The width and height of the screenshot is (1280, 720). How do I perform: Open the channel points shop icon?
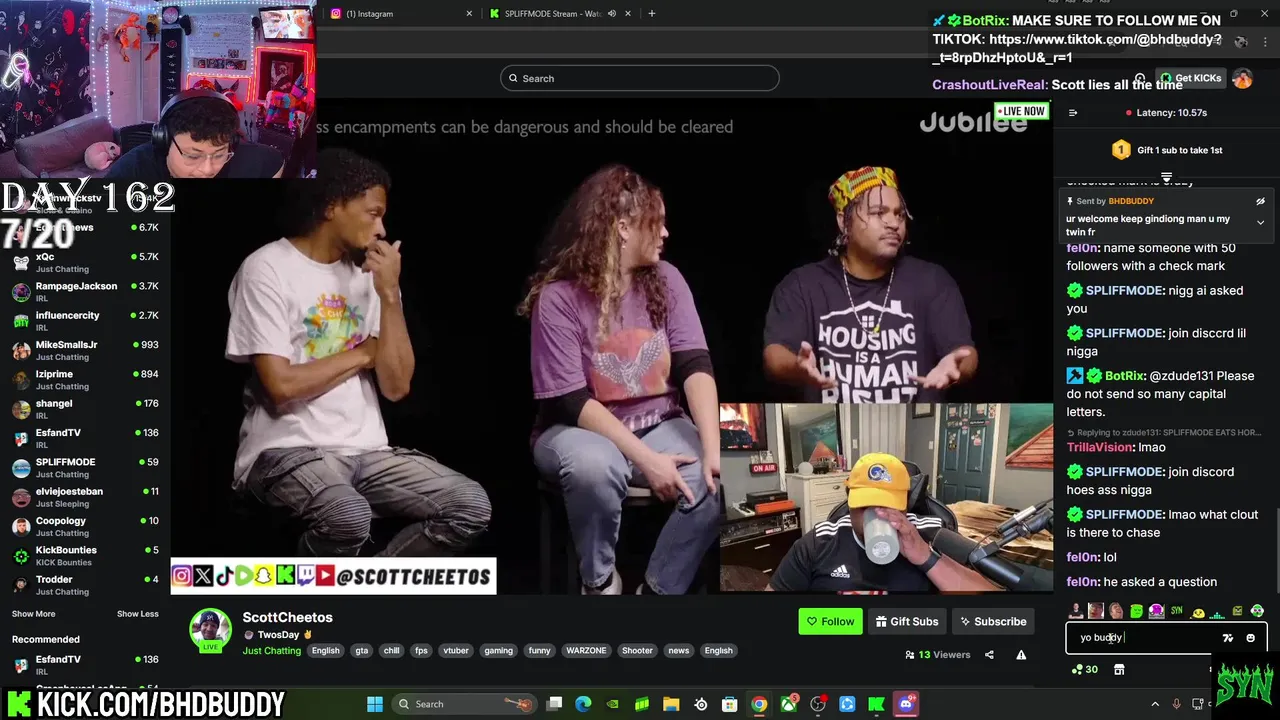point(1119,669)
